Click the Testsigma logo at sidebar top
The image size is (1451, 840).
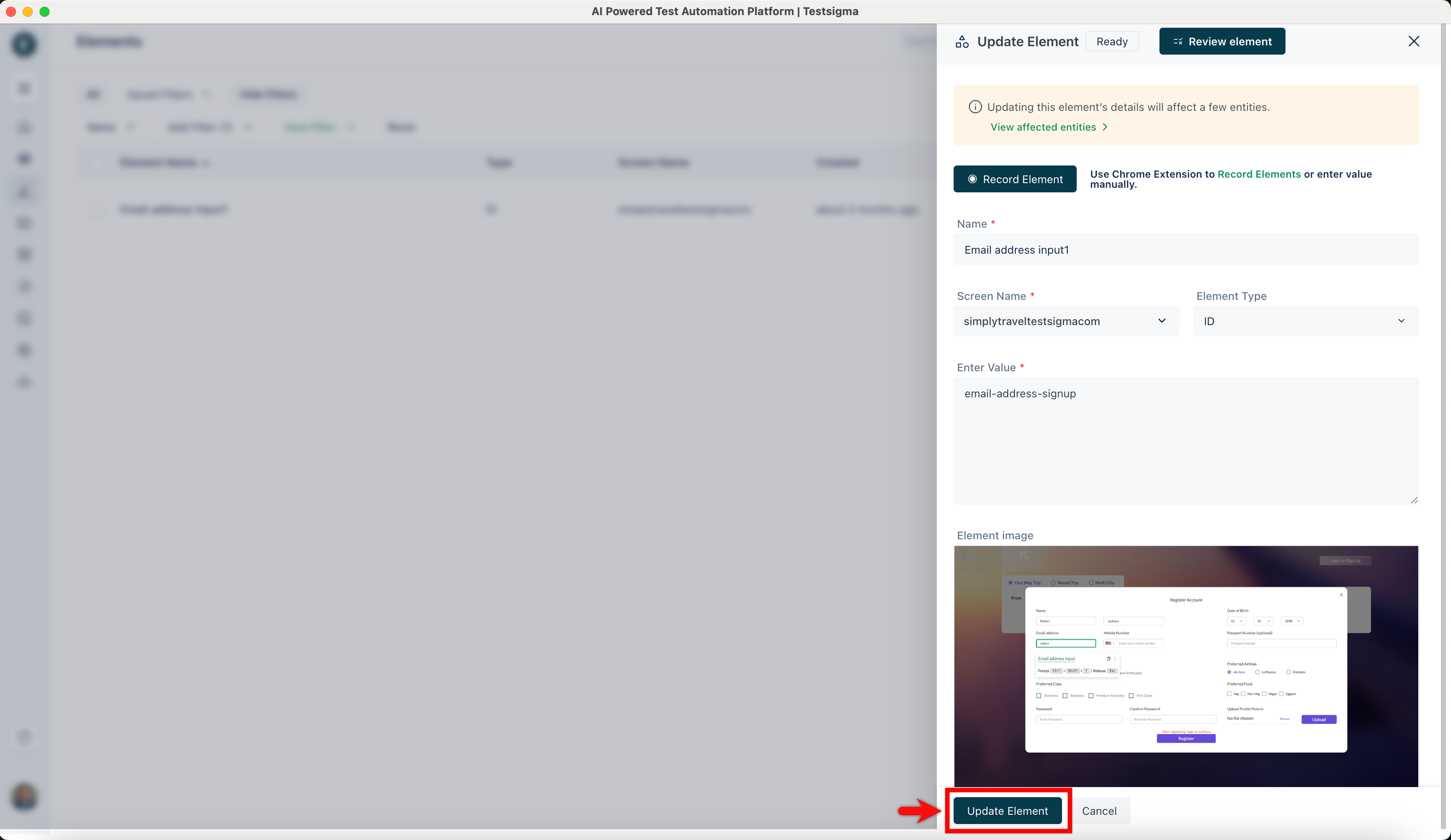24,45
